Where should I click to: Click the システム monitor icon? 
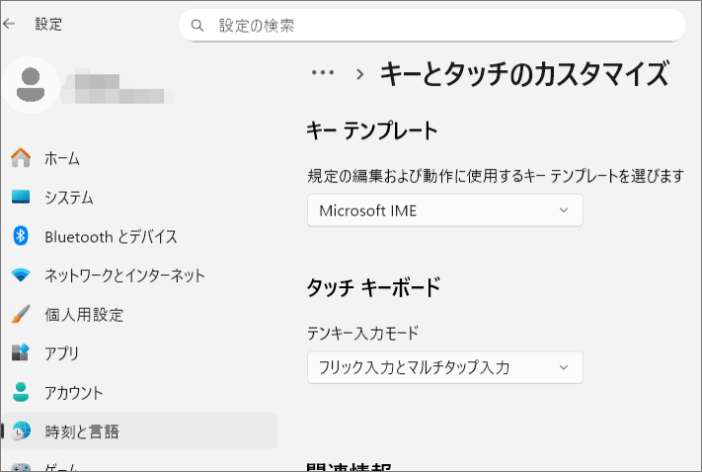pyautogui.click(x=21, y=197)
